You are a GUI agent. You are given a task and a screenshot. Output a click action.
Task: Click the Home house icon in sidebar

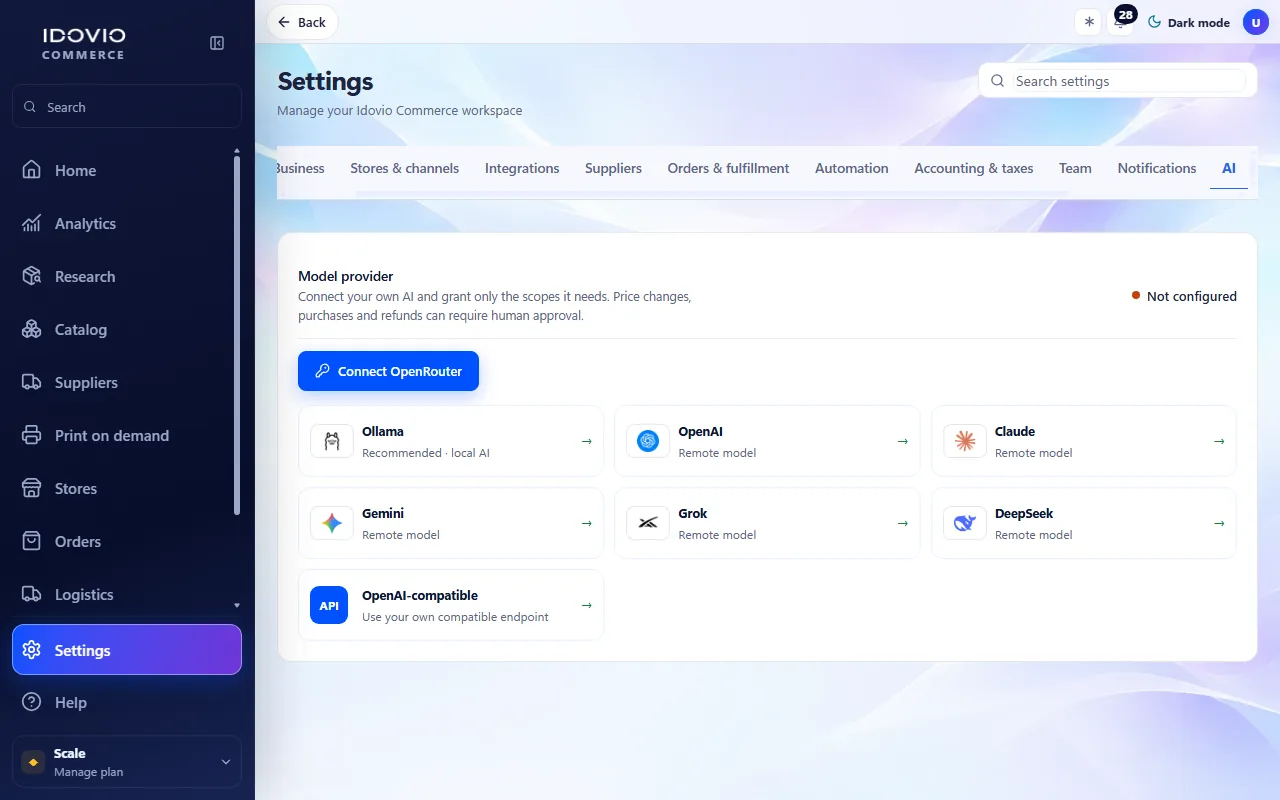32,170
